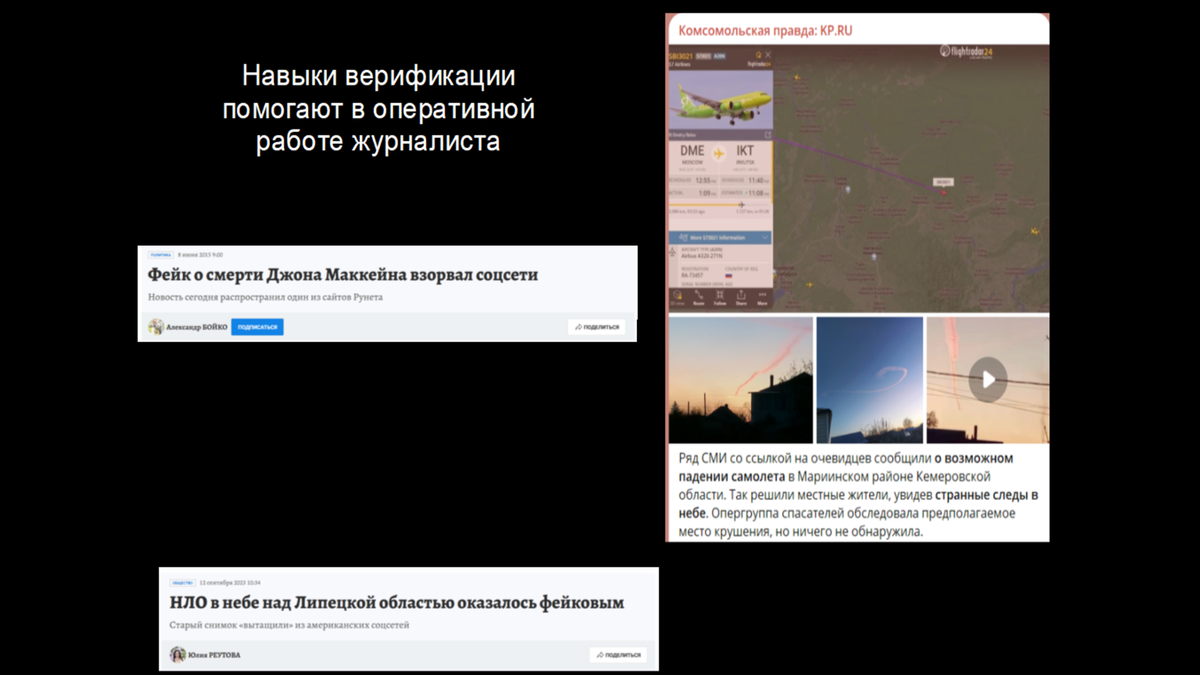Open the first sunset contrail photo thumbnail
Viewport: 1200px width, 675px height.
coord(740,379)
